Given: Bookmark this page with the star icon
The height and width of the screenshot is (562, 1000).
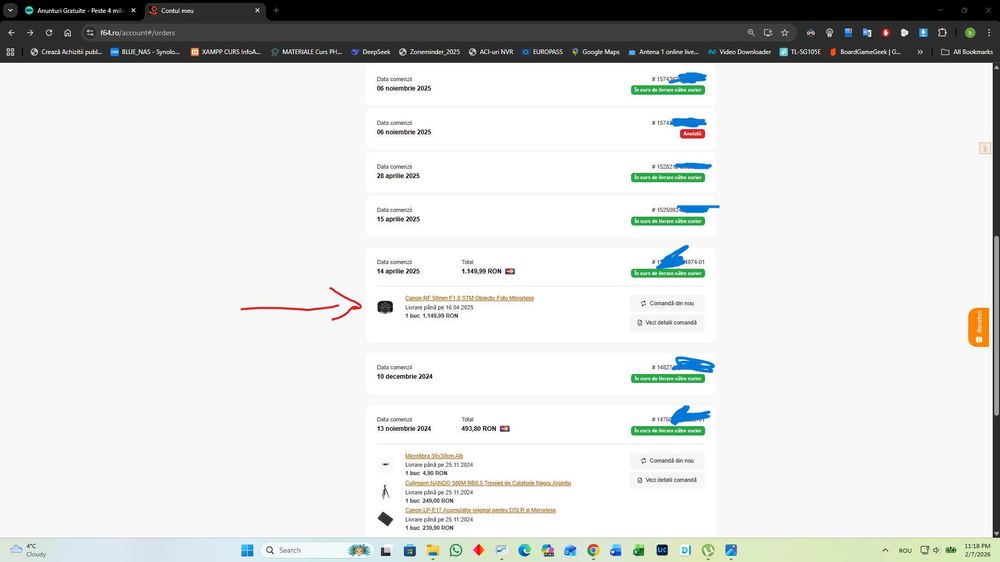Looking at the screenshot, I should click(784, 33).
